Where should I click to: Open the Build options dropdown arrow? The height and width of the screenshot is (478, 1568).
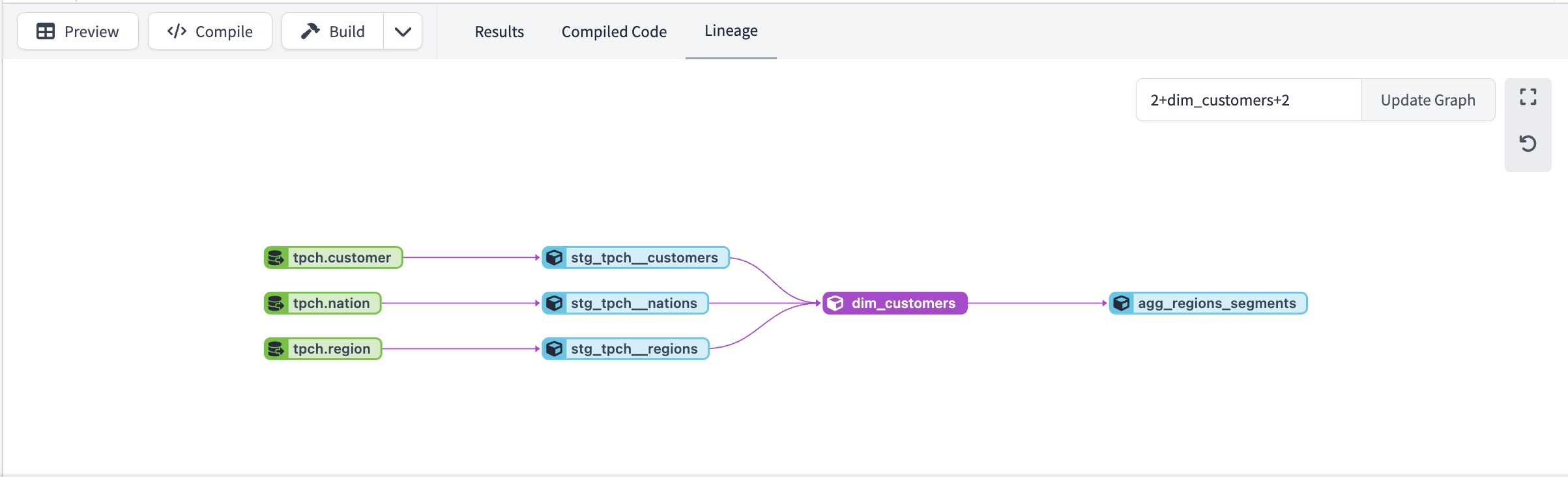tap(403, 31)
